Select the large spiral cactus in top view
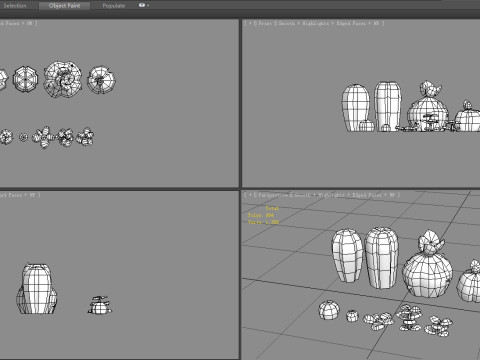The width and height of the screenshot is (480, 360). click(63, 79)
